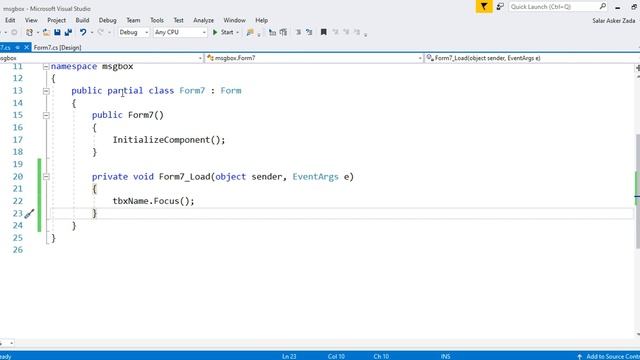Click the green Start play triangle
640x360 pixels.
(215, 32)
